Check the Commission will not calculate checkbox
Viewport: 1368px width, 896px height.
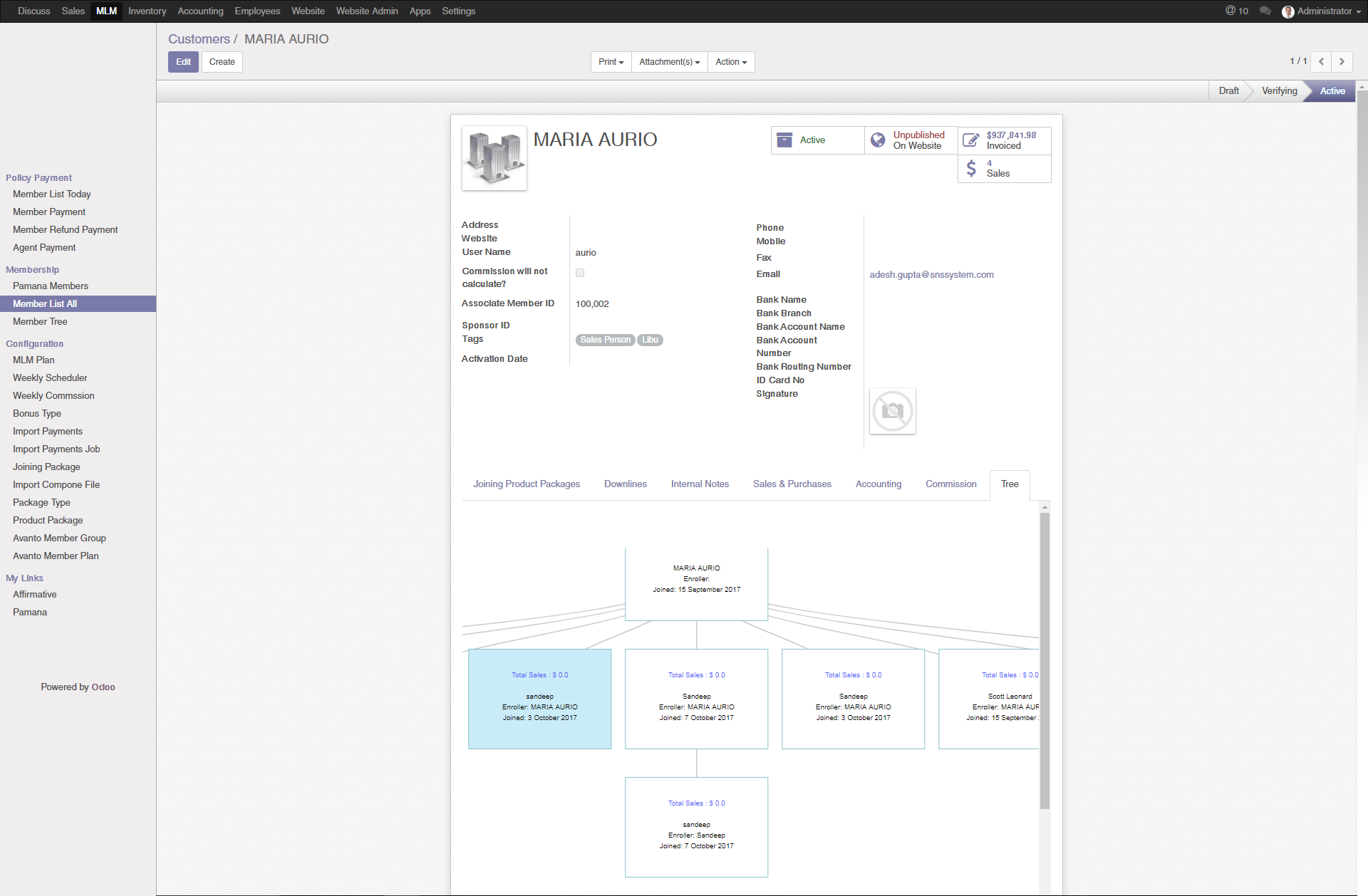pyautogui.click(x=580, y=272)
